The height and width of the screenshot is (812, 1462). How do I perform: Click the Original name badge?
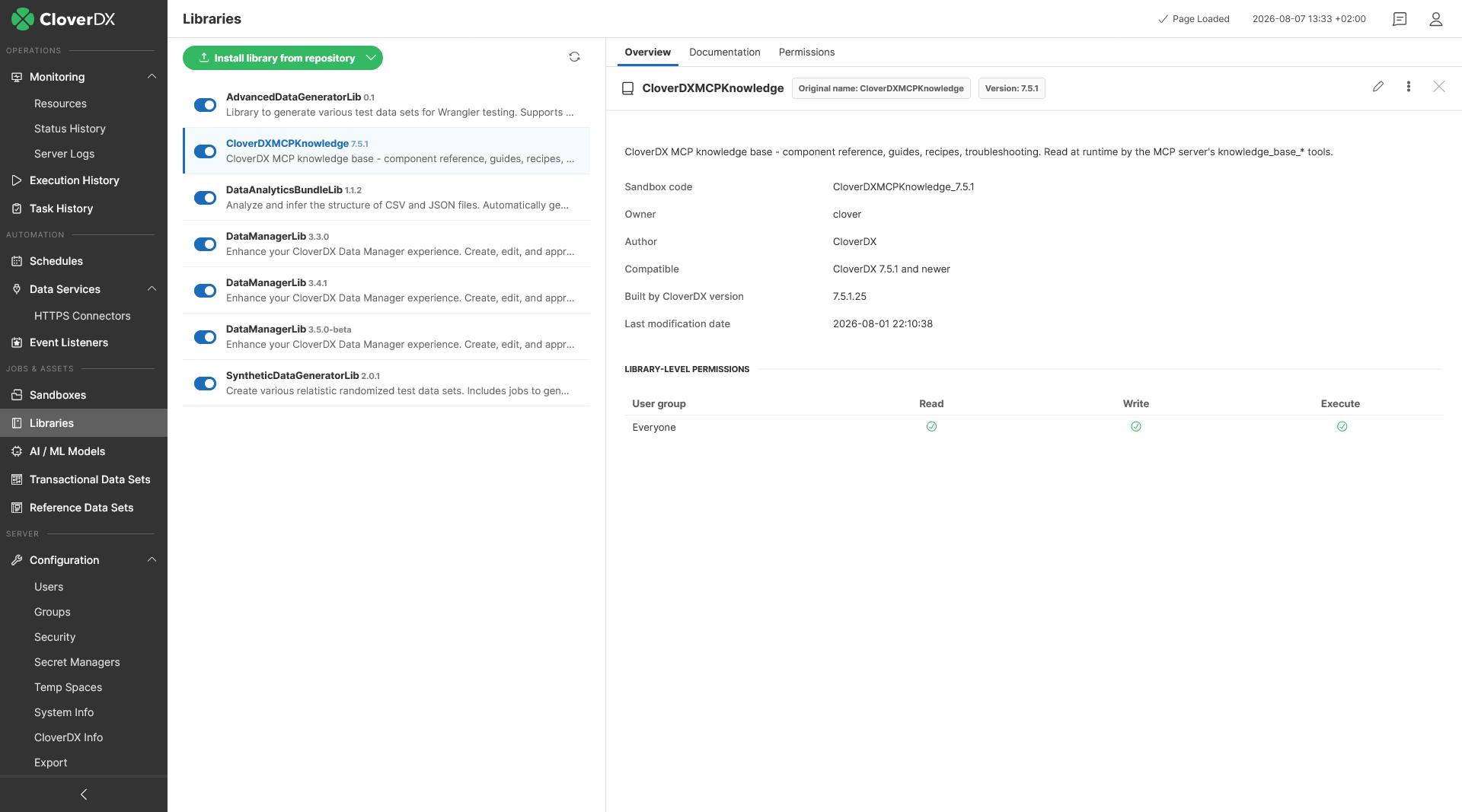click(x=881, y=88)
